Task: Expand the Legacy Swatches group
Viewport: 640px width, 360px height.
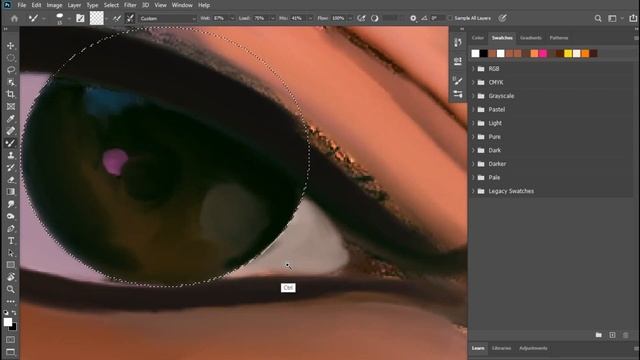Action: click(x=473, y=191)
